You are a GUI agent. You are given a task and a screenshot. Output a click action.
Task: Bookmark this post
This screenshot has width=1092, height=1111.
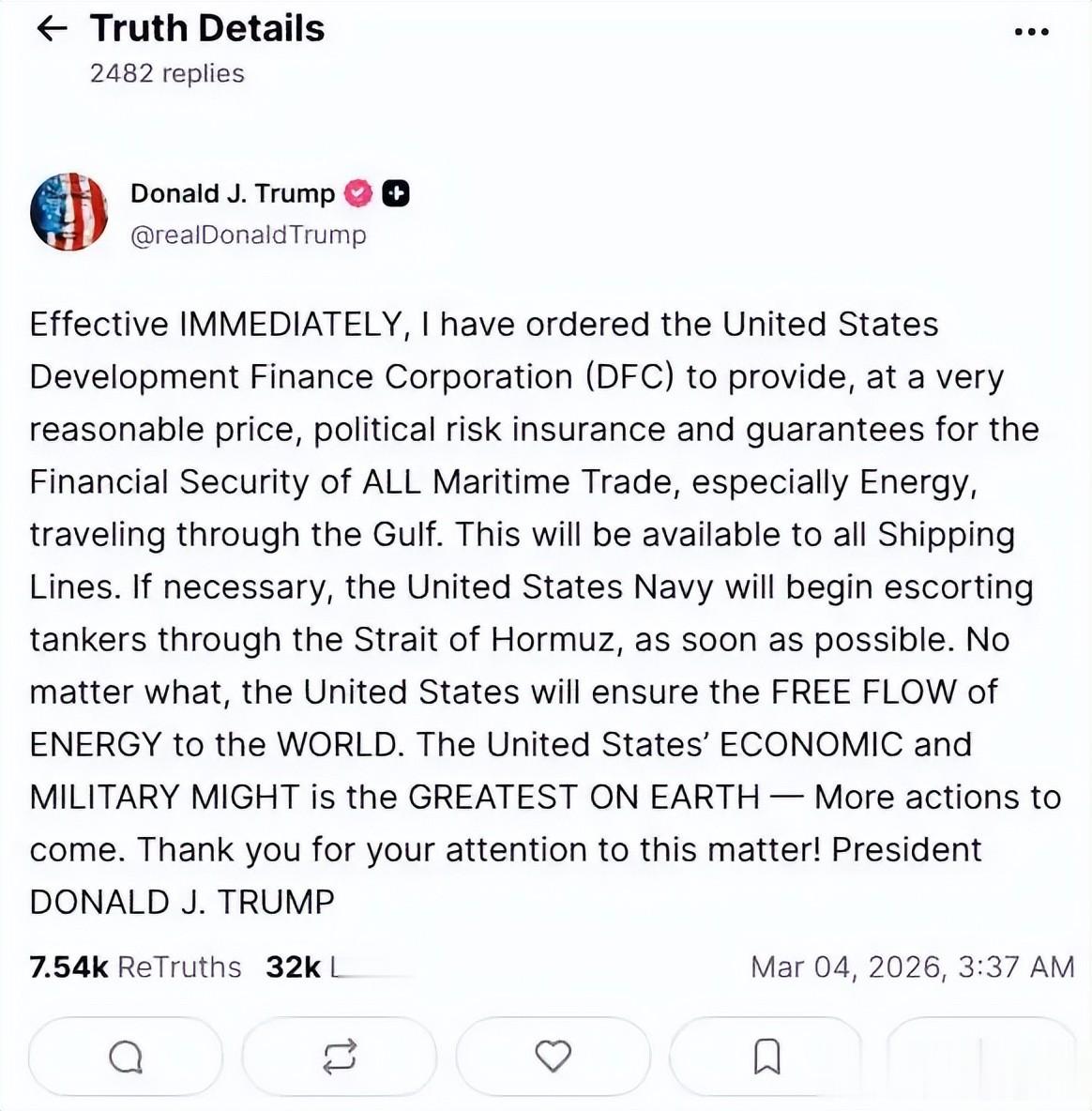pyautogui.click(x=766, y=1057)
